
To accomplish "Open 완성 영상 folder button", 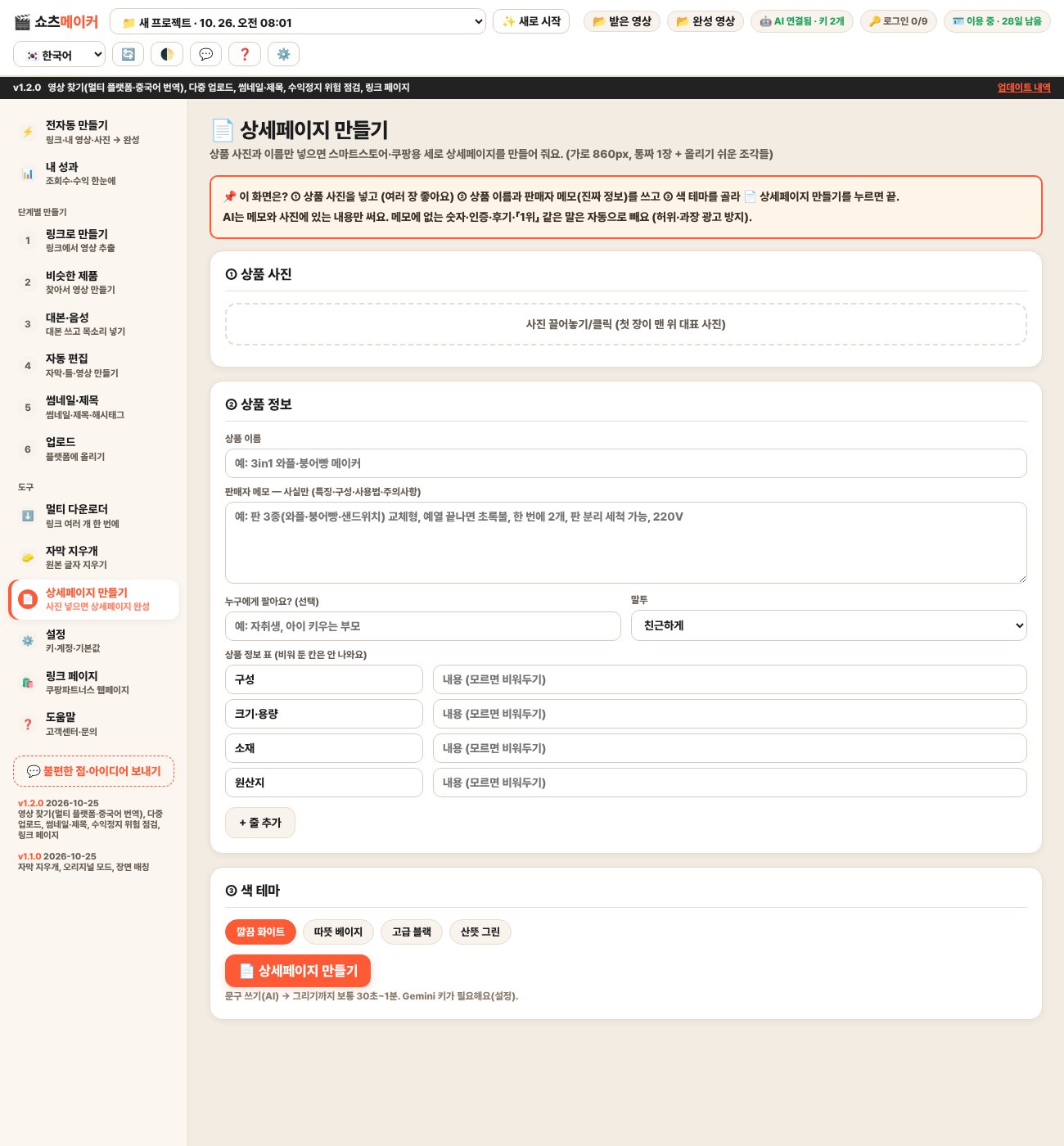I will click(x=706, y=21).
